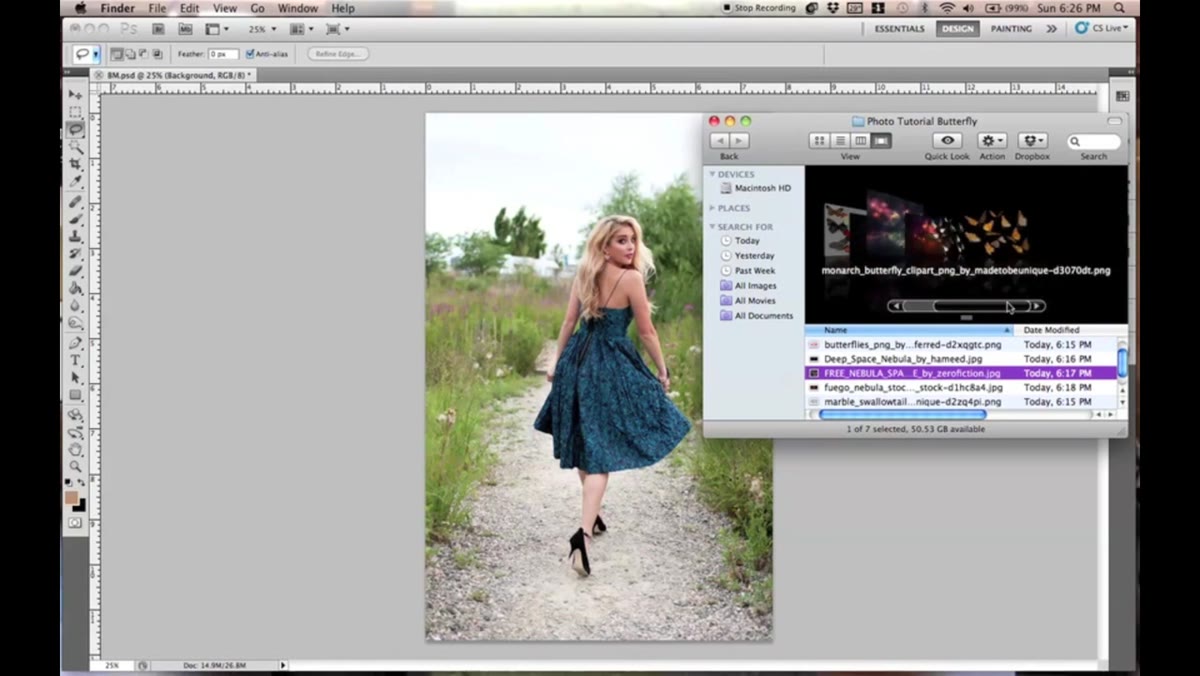Select the Quick Selection tool
1200x676 pixels.
tap(75, 146)
